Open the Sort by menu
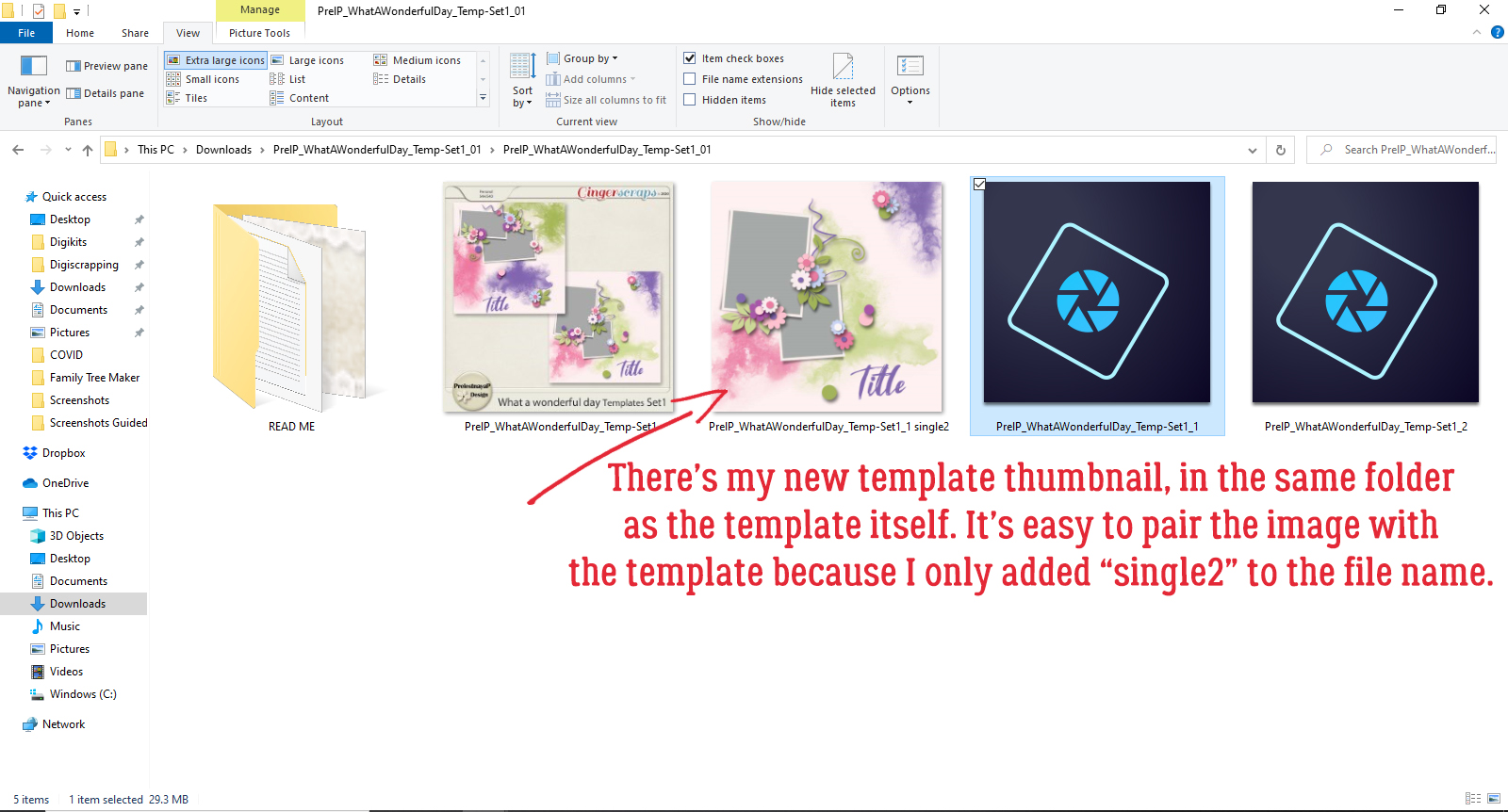Image resolution: width=1508 pixels, height=812 pixels. click(522, 81)
